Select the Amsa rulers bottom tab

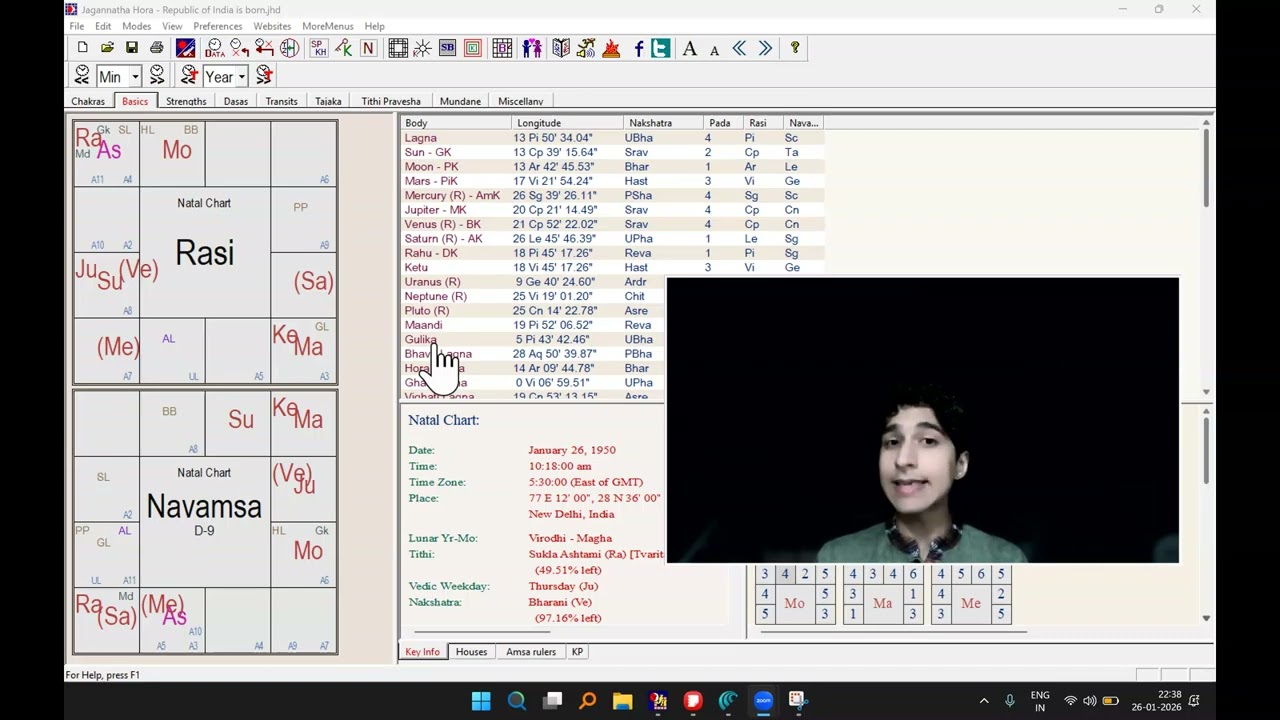point(531,652)
